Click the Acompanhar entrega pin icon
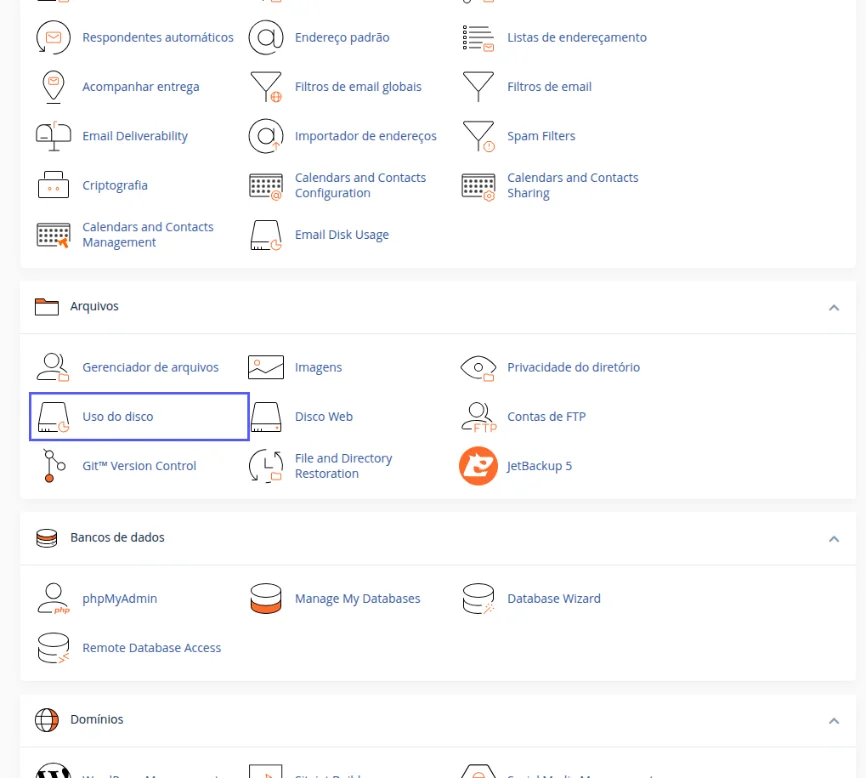866x778 pixels. 53,87
